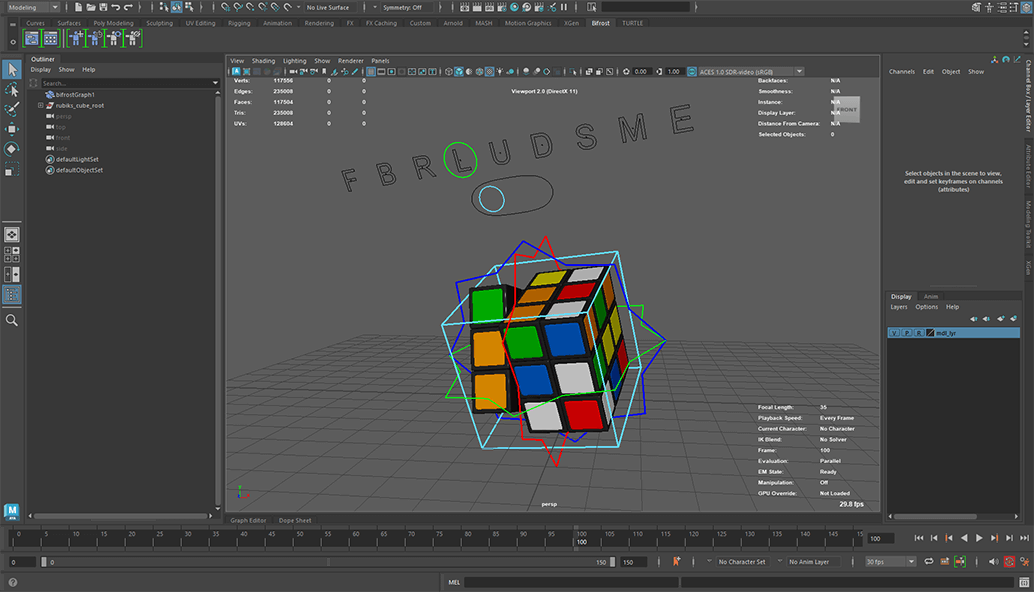
Task: Toggle the color management view transform icon
Action: 692,71
